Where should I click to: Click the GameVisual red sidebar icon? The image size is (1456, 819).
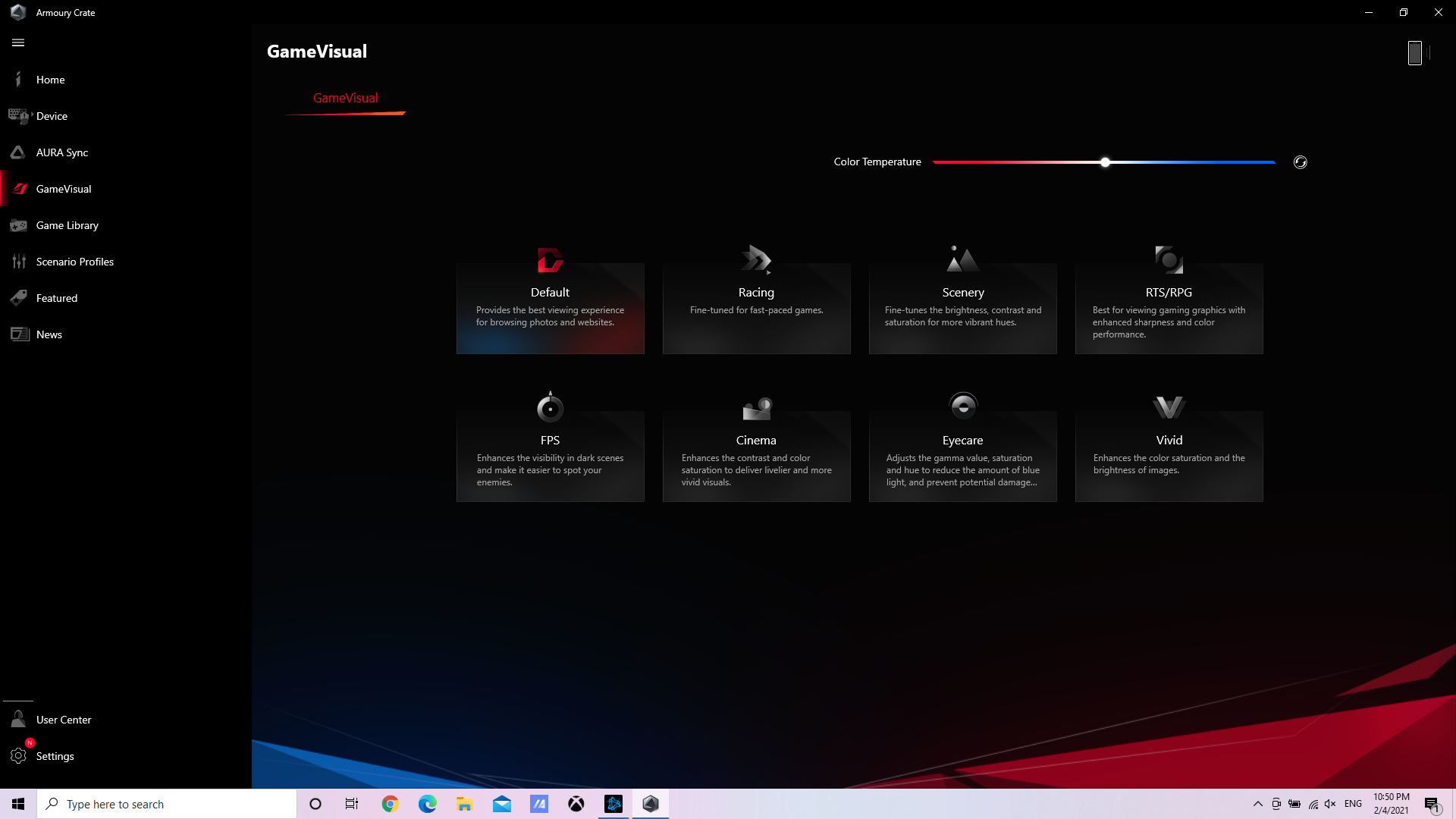[x=20, y=188]
